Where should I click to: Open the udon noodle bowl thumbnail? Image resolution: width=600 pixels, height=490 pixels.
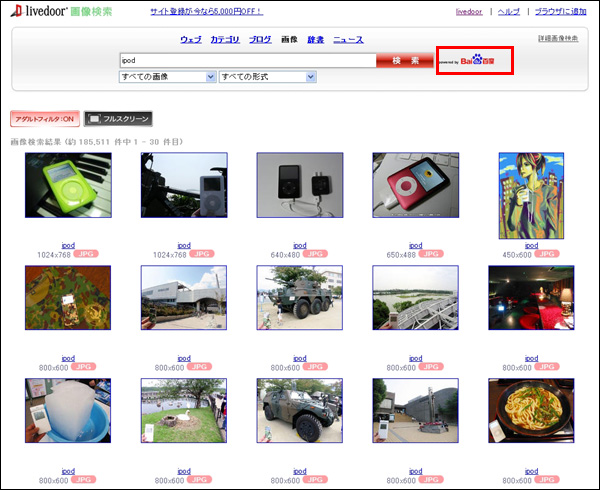[531, 411]
